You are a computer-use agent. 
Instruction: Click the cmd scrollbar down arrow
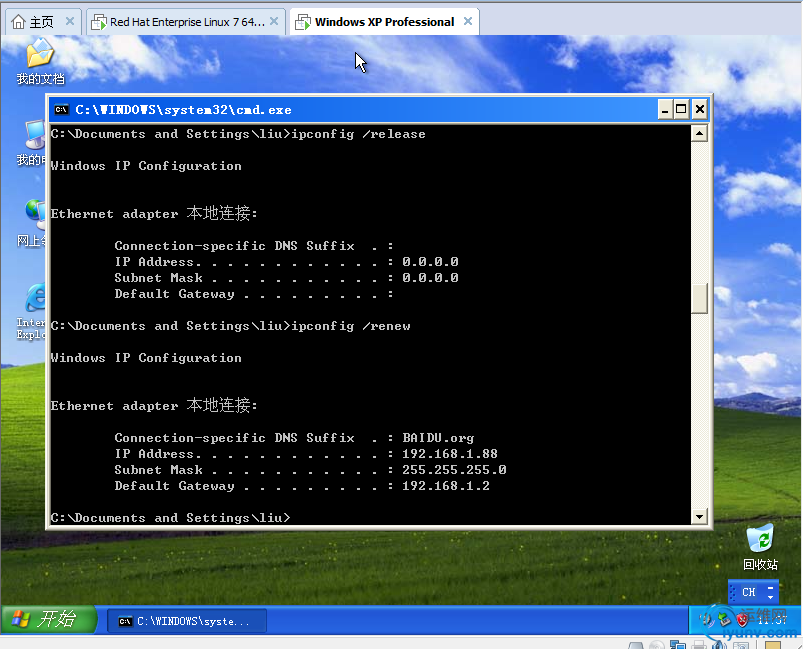(x=699, y=516)
